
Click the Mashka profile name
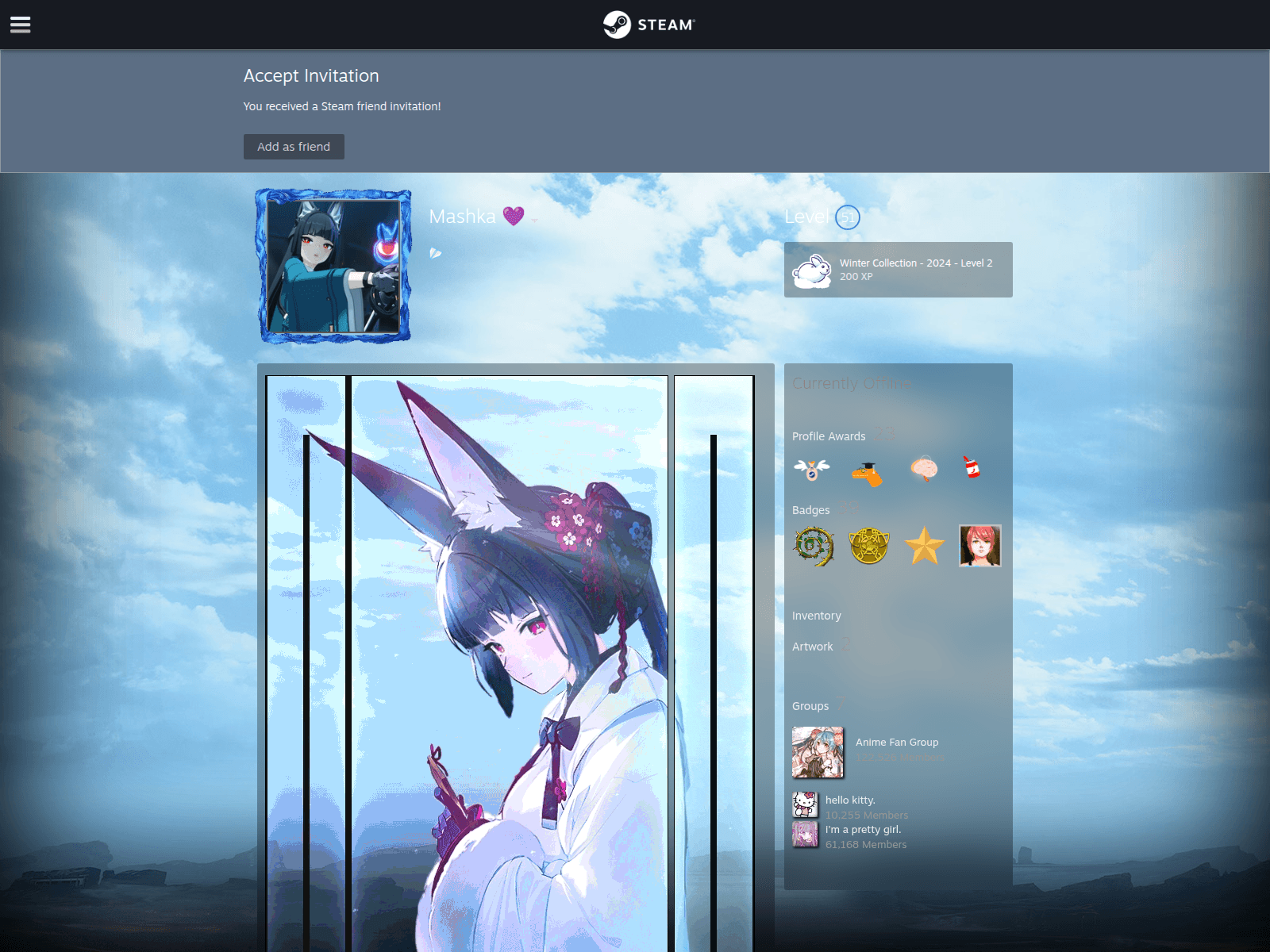pyautogui.click(x=462, y=216)
